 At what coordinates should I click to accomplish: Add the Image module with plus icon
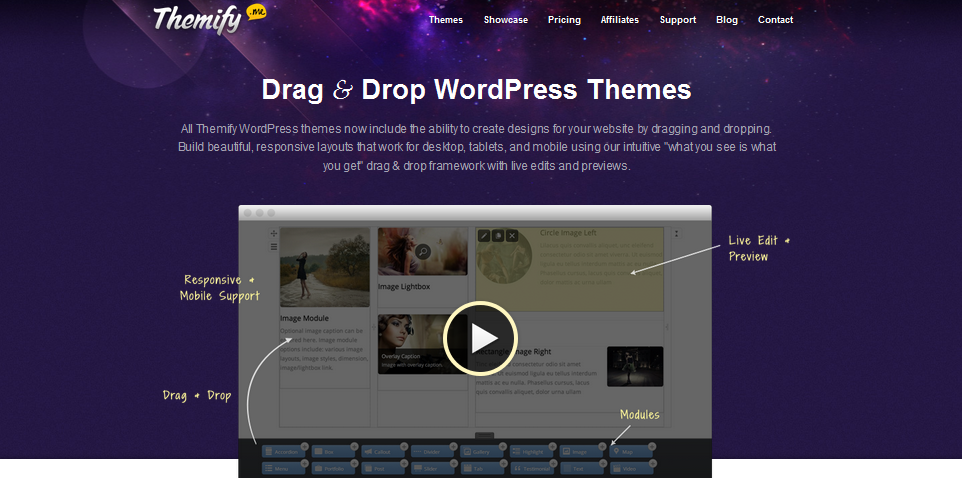coord(602,446)
